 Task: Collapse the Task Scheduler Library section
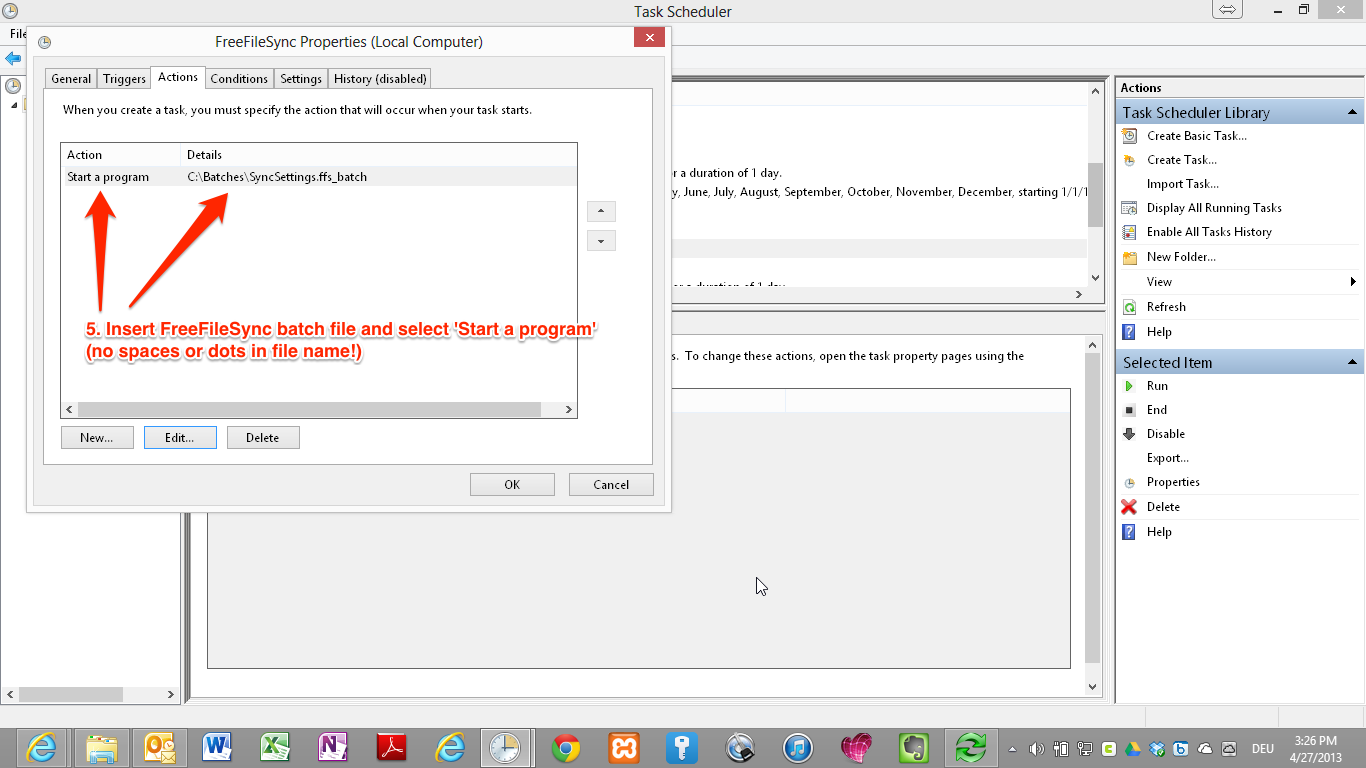pyautogui.click(x=1352, y=112)
